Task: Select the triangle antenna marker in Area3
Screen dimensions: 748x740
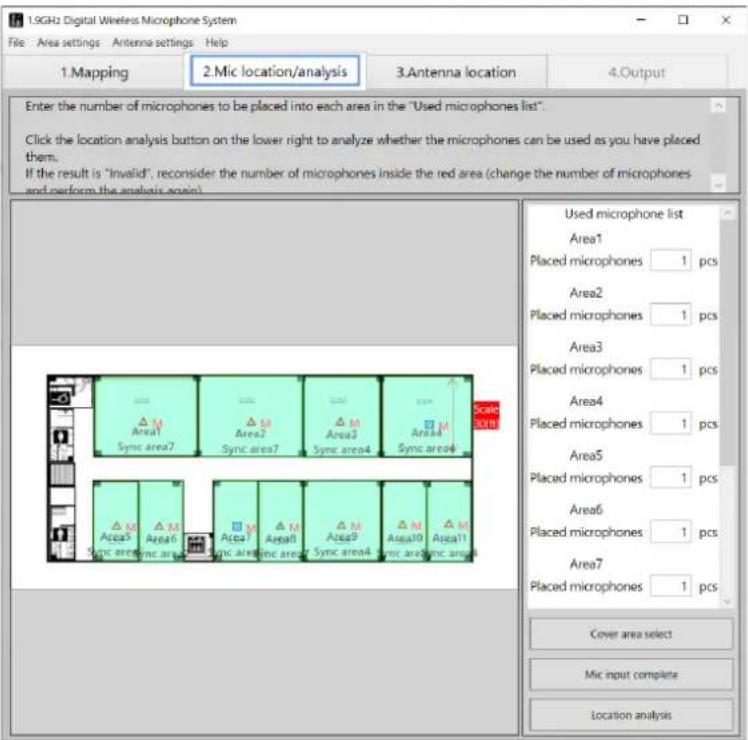Action: (x=340, y=421)
